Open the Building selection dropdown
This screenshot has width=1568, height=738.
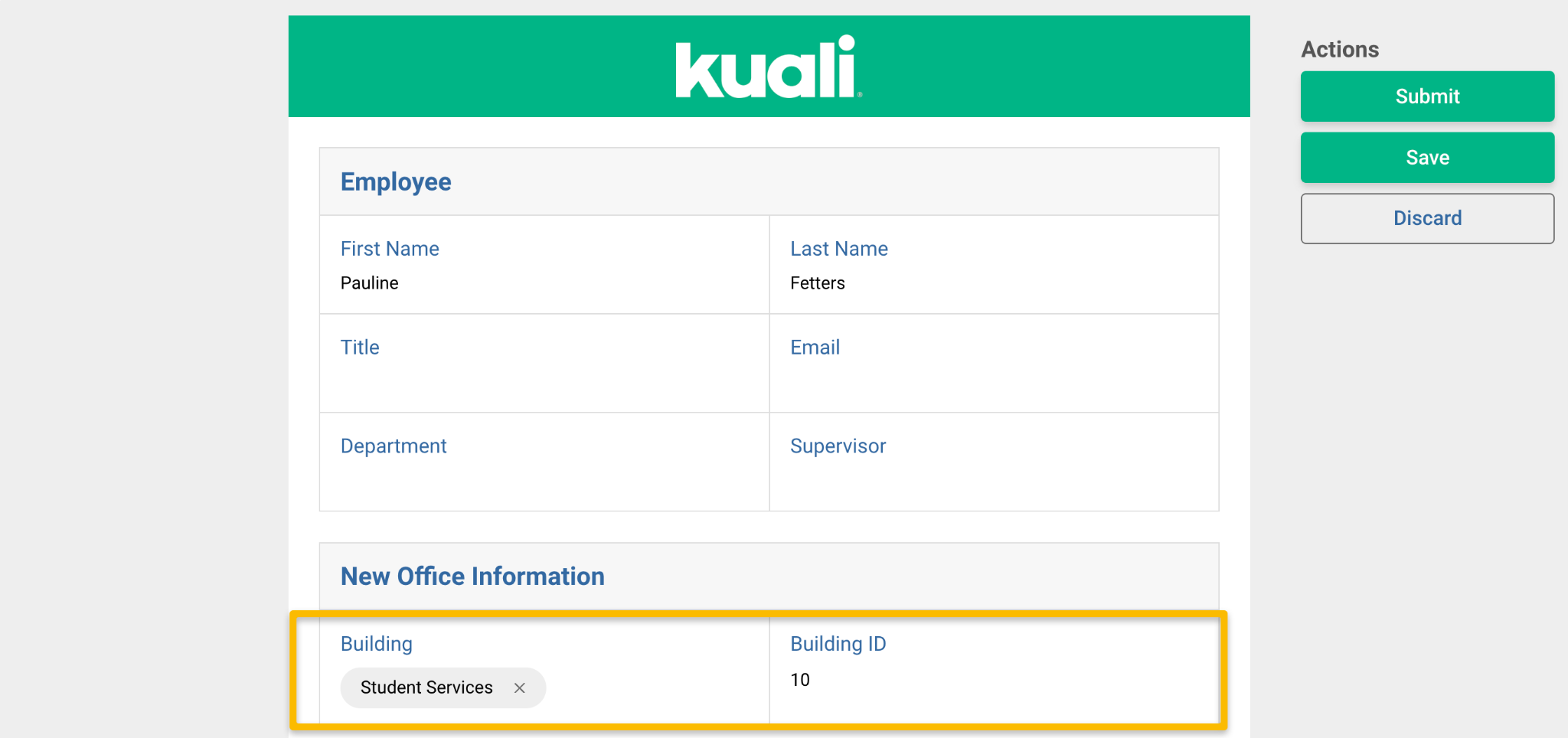(651, 687)
